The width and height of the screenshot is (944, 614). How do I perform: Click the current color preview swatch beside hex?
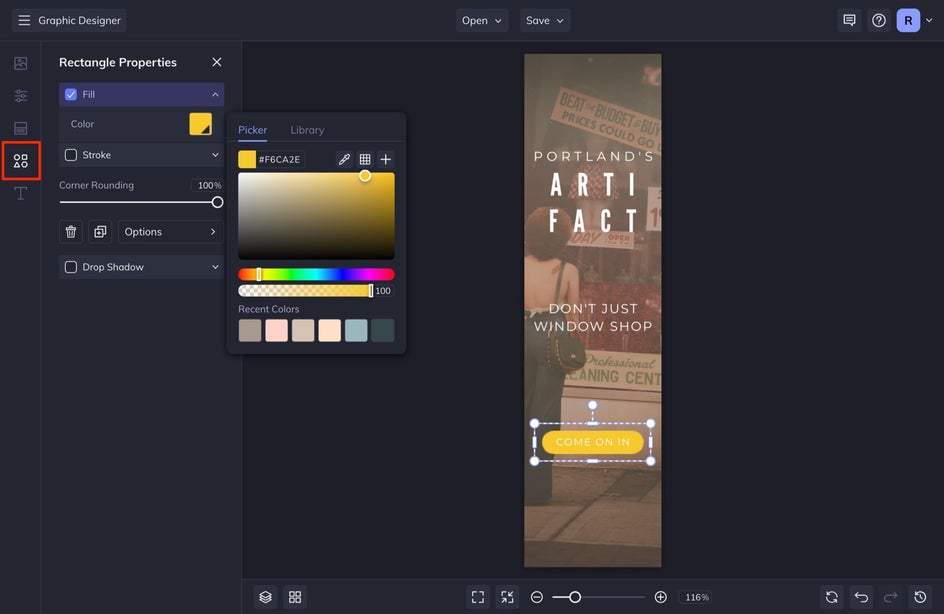click(247, 160)
